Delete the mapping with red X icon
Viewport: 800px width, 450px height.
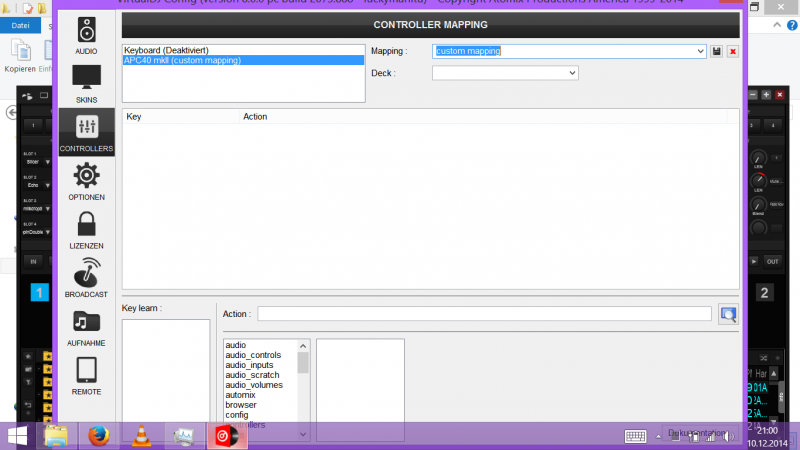coord(733,52)
